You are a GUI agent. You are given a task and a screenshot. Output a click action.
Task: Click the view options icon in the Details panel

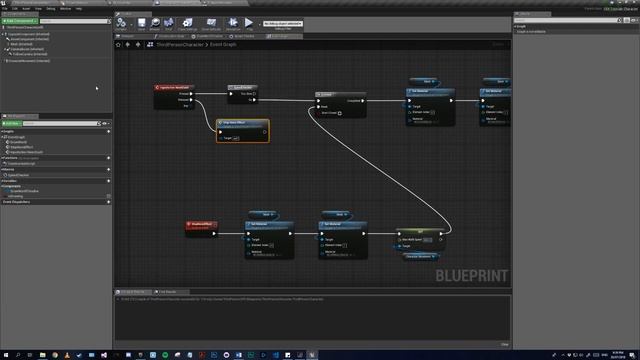pyautogui.click(x=627, y=20)
